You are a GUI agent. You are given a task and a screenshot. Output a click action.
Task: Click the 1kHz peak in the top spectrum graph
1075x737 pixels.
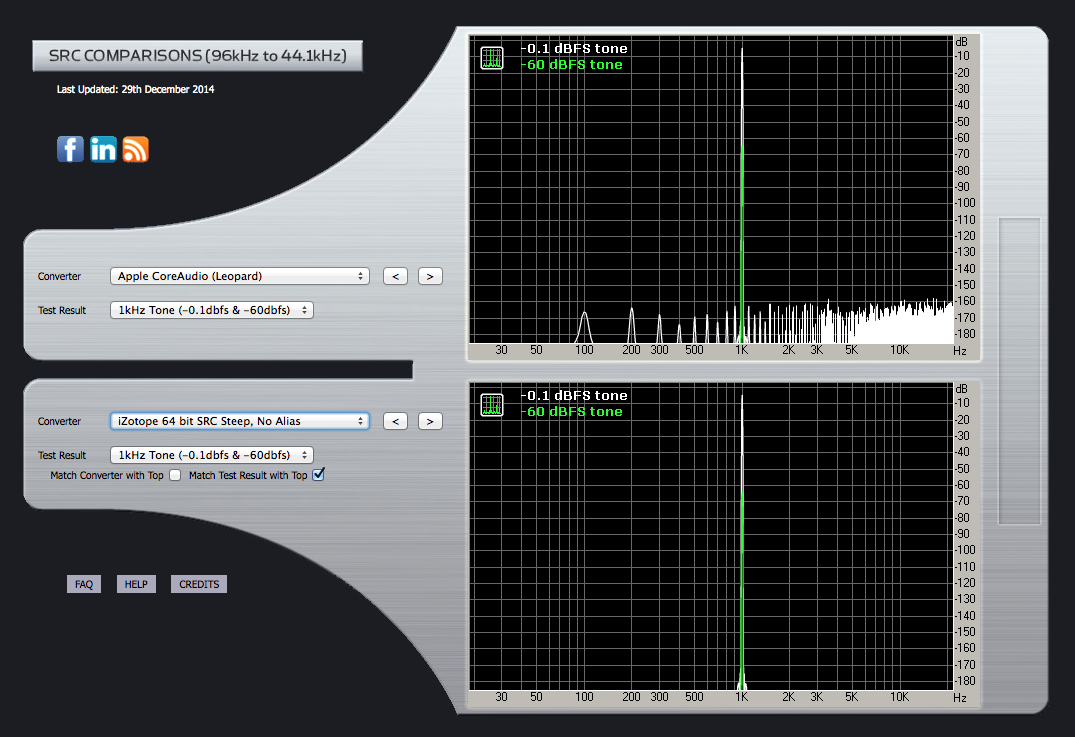point(742,195)
